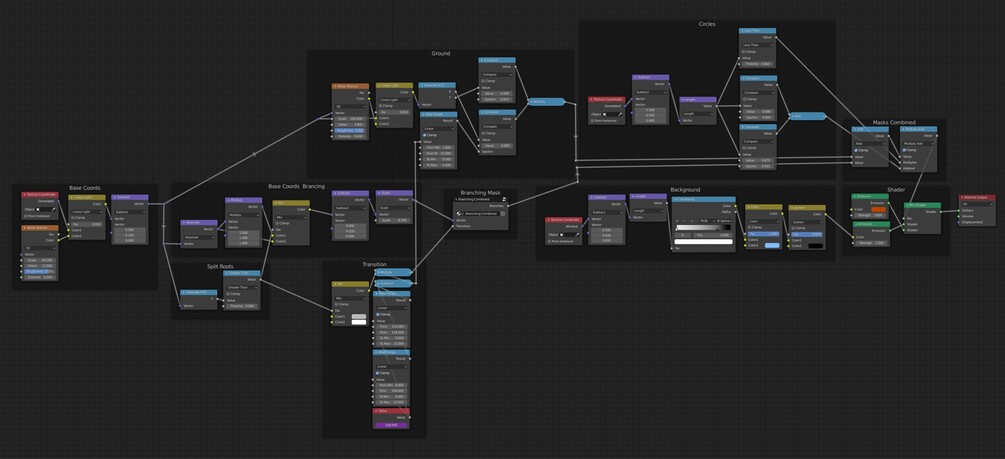This screenshot has width=1005, height=459.
Task: Open Ground Map Range Linear interpolation dropdown
Action: tap(438, 129)
